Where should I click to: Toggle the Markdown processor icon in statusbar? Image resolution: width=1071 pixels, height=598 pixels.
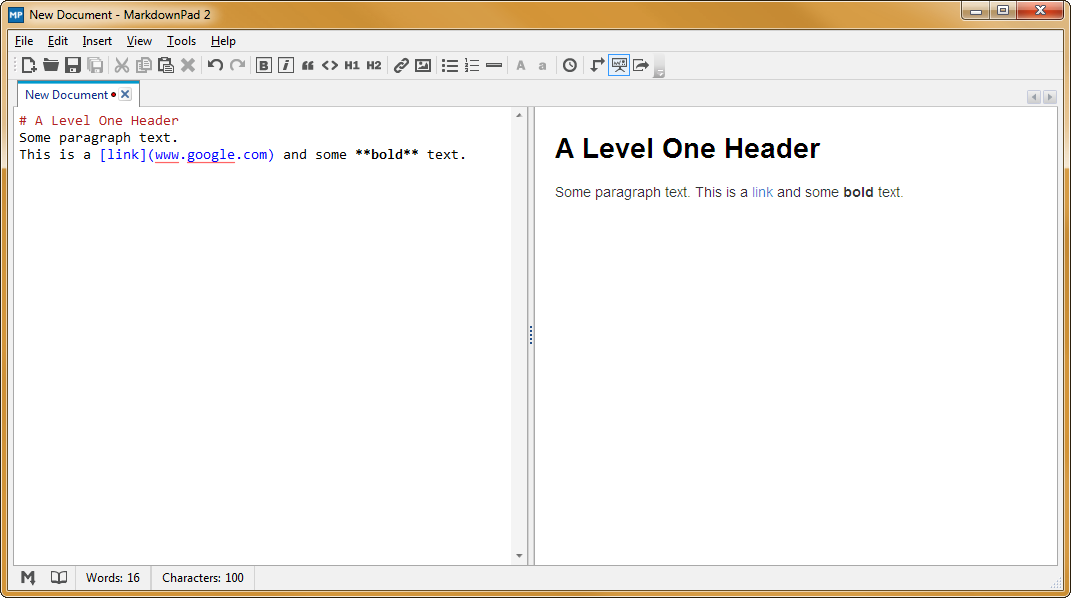[x=27, y=577]
